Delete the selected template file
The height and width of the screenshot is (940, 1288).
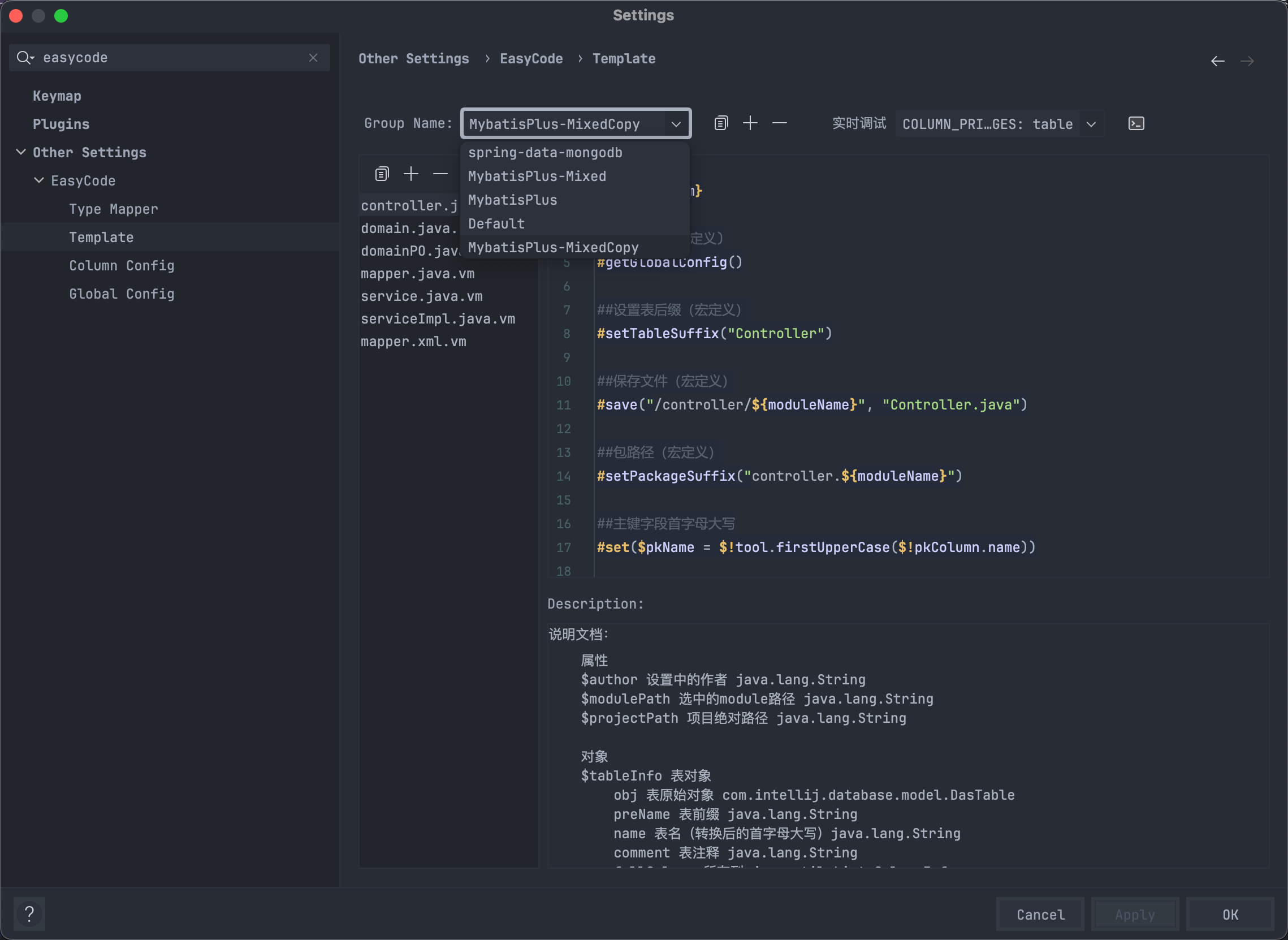[440, 174]
